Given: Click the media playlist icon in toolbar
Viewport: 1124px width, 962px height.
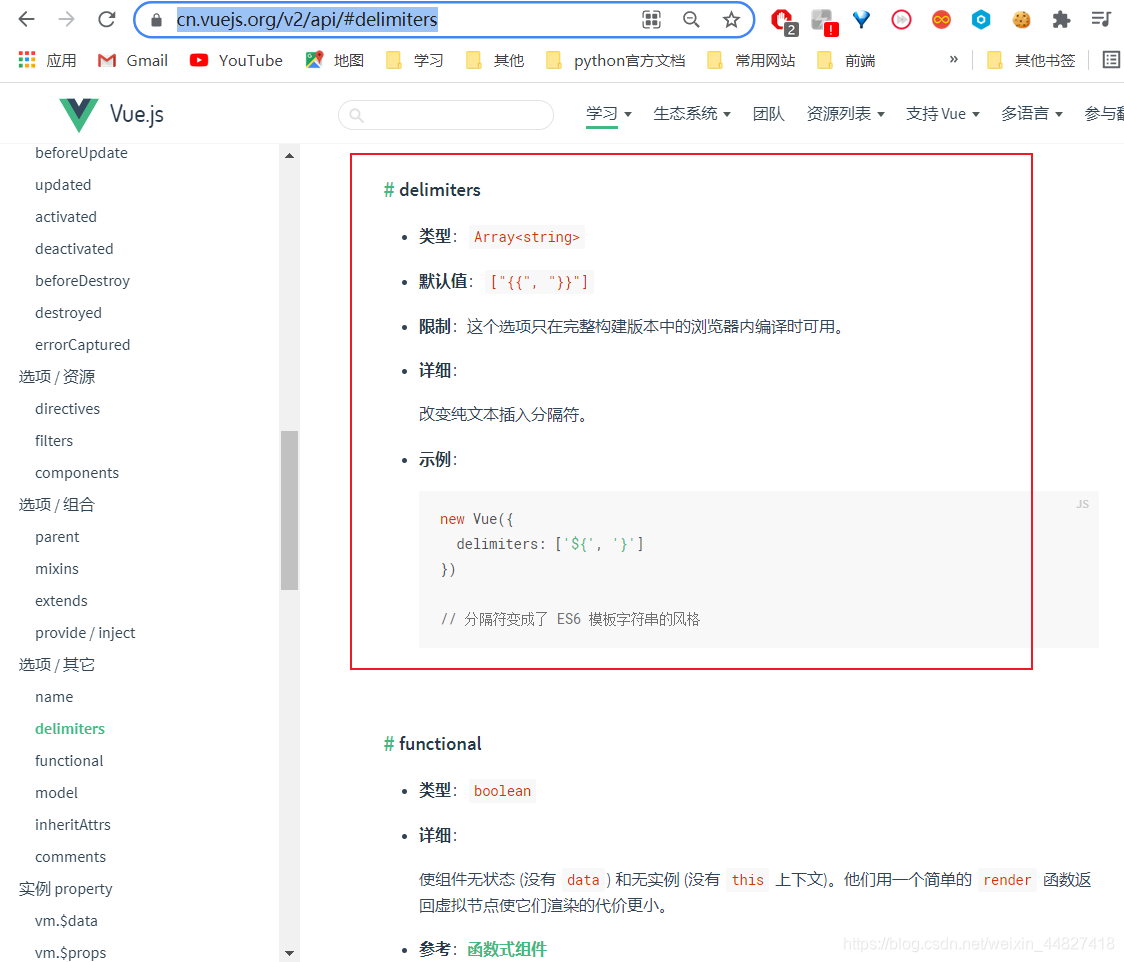Looking at the screenshot, I should [1101, 19].
